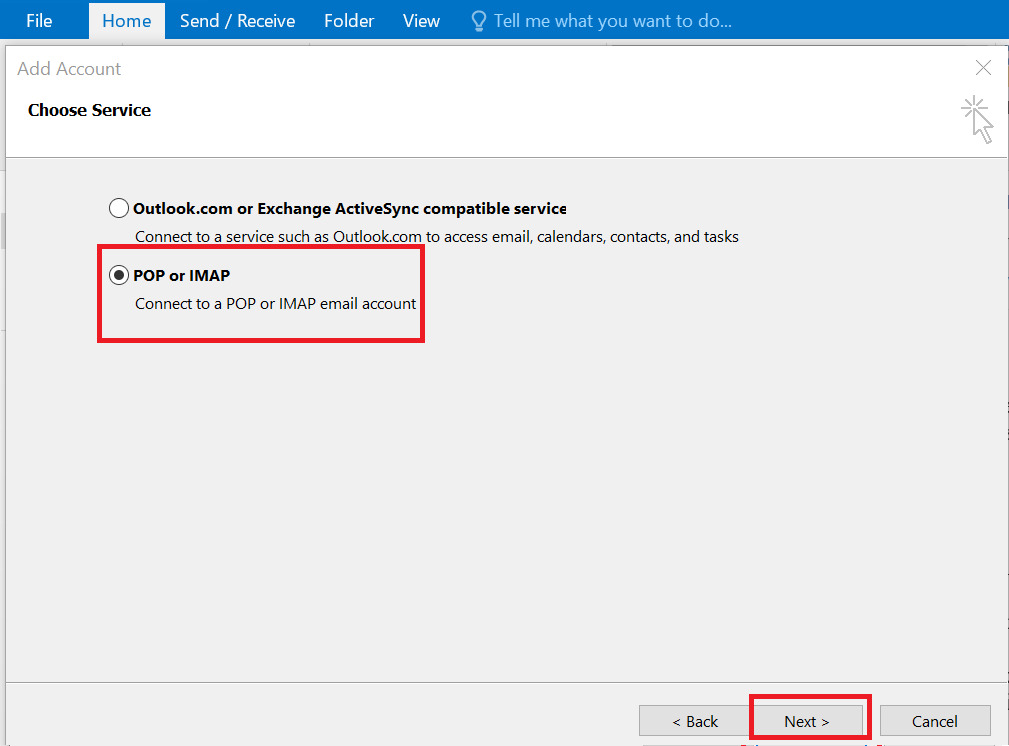The height and width of the screenshot is (746, 1009).
Task: Cancel the Add Account wizard
Action: click(934, 721)
